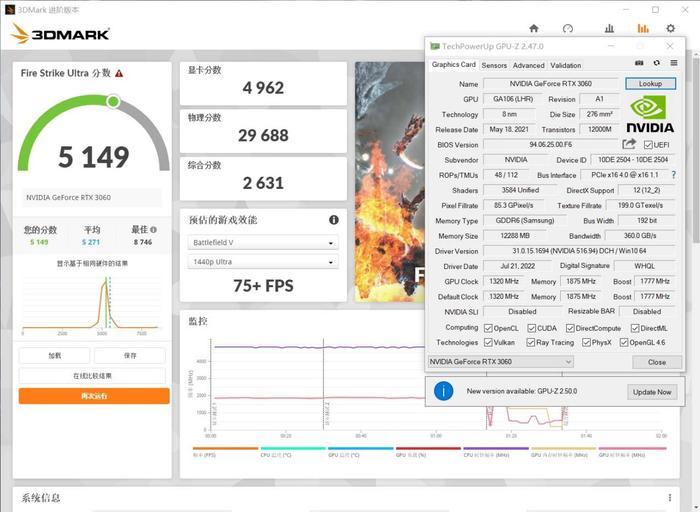The width and height of the screenshot is (700, 512).
Task: Toggle the OpenGL 4.6 checkbox
Action: (624, 342)
